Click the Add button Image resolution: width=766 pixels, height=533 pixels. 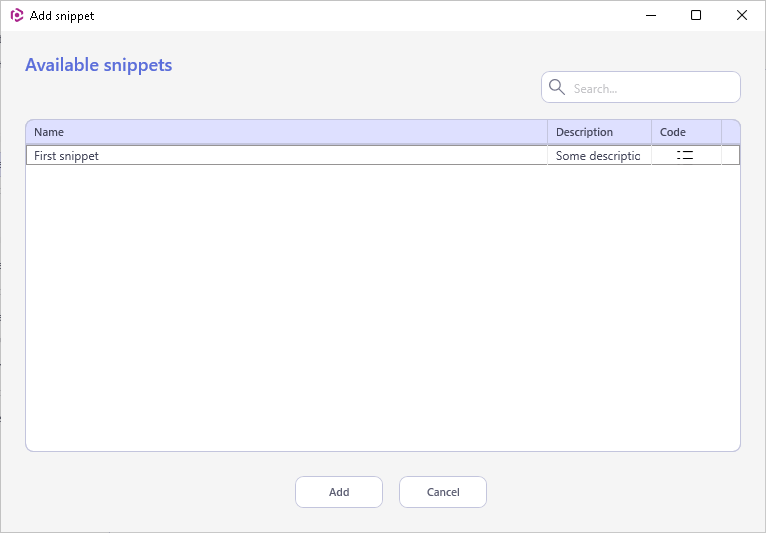click(339, 492)
